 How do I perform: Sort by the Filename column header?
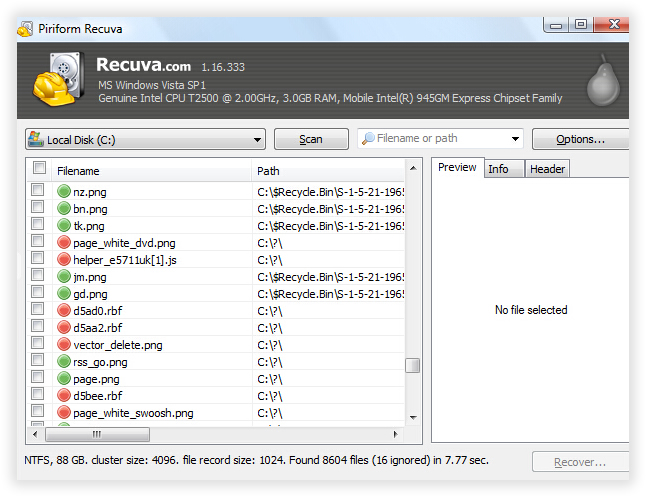pyautogui.click(x=151, y=171)
